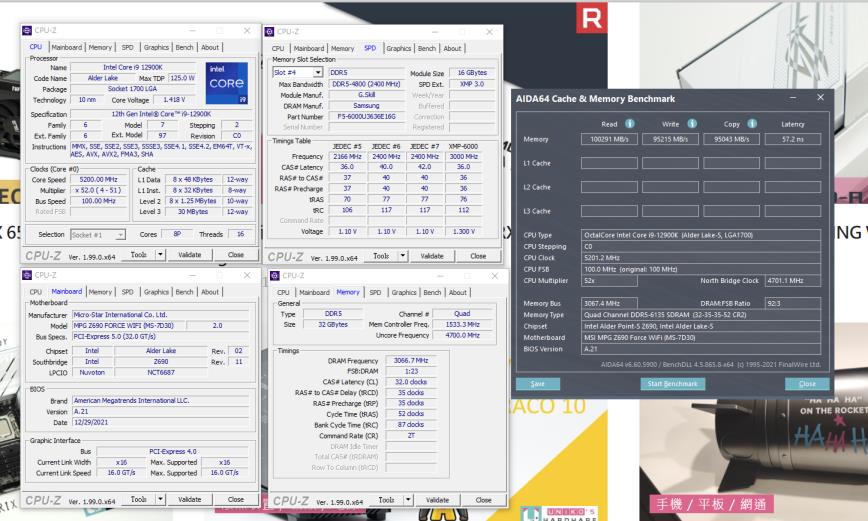Click North Bridge Clock value 4701.1 MHz
868x521 pixels.
tap(793, 281)
